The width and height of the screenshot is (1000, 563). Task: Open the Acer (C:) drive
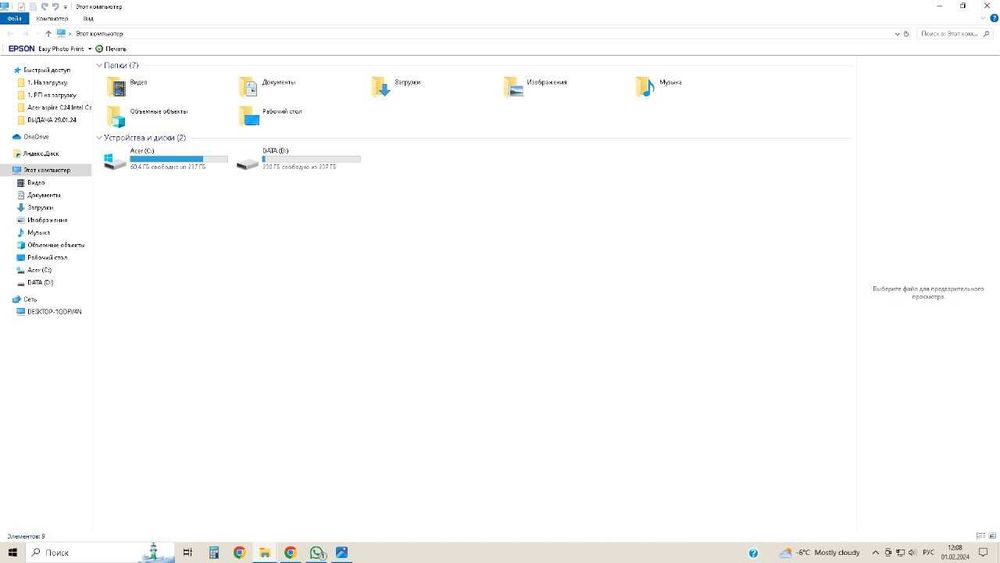[x=165, y=159]
